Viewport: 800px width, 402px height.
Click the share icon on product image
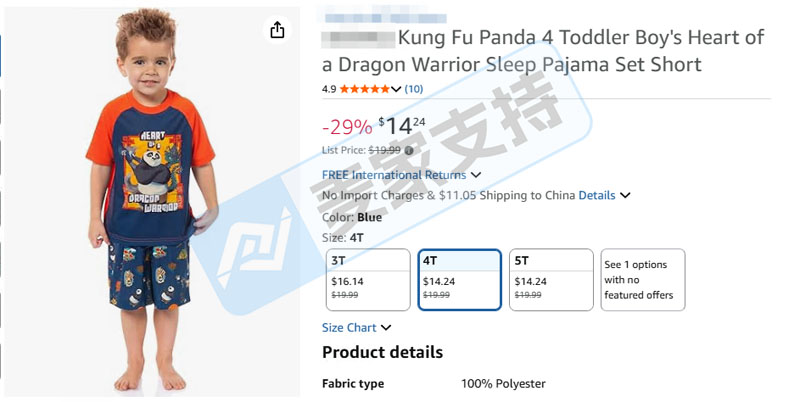277,30
